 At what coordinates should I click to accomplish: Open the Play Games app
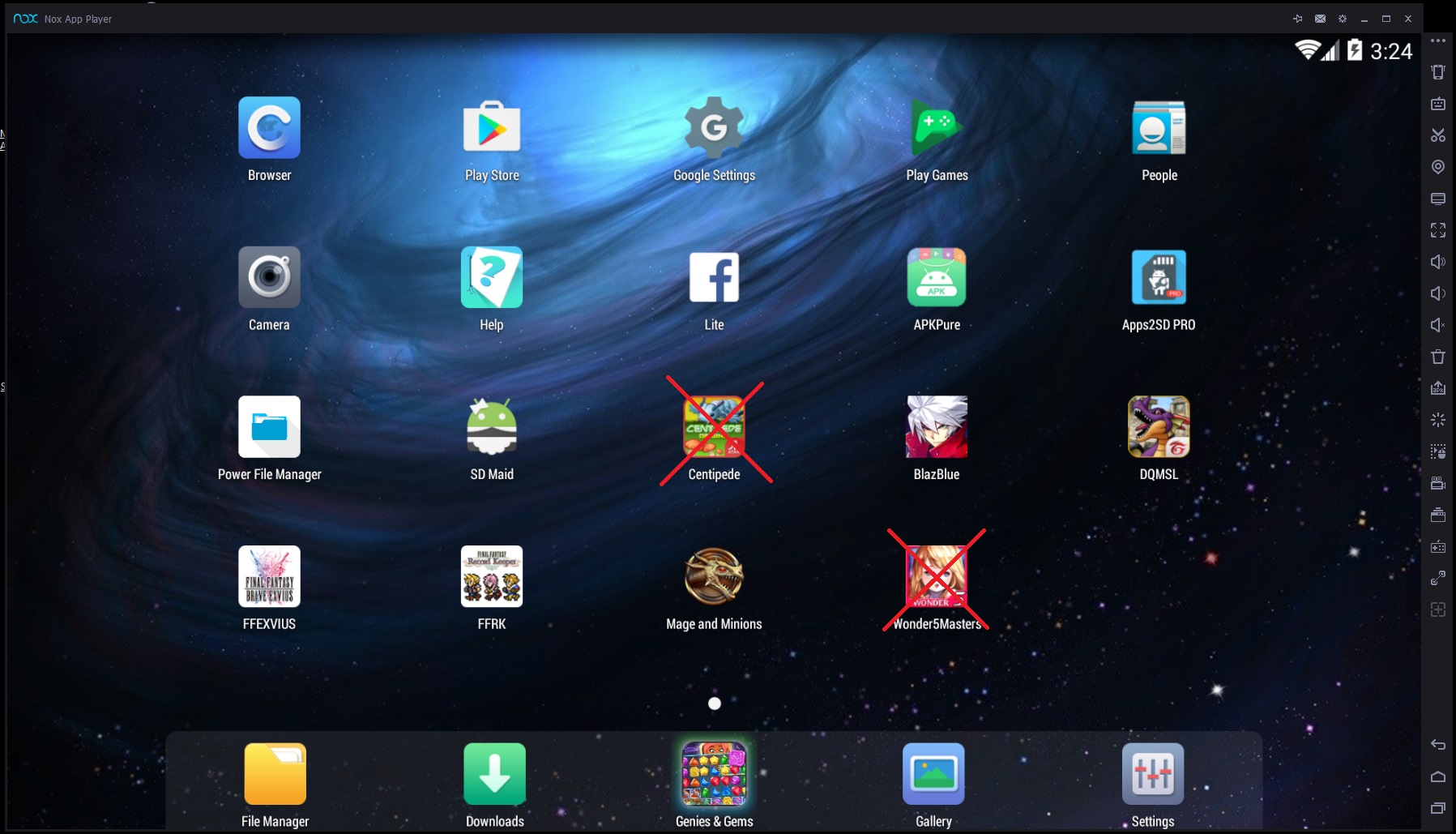[937, 128]
